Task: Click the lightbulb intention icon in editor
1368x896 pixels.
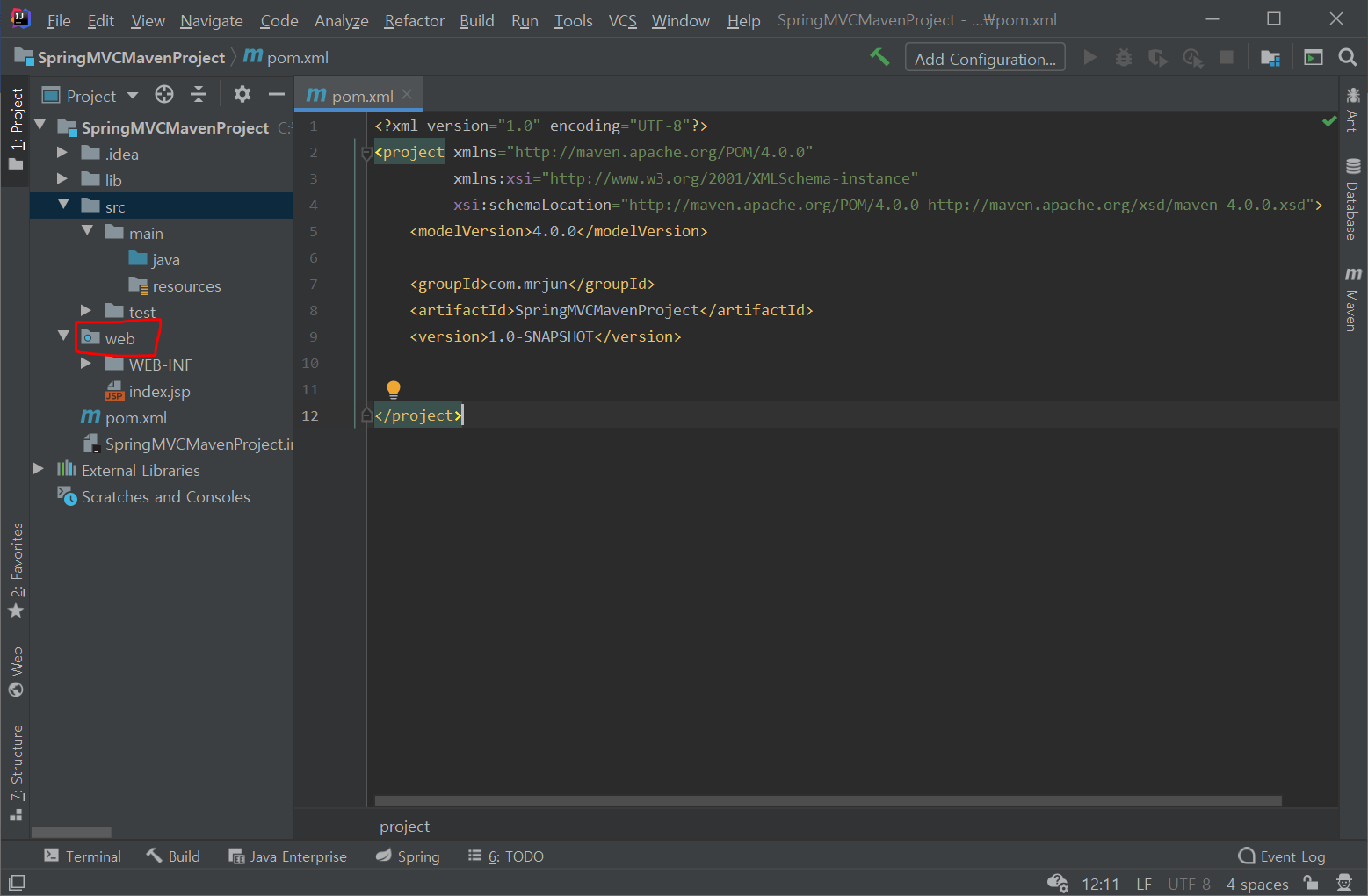Action: pyautogui.click(x=394, y=389)
